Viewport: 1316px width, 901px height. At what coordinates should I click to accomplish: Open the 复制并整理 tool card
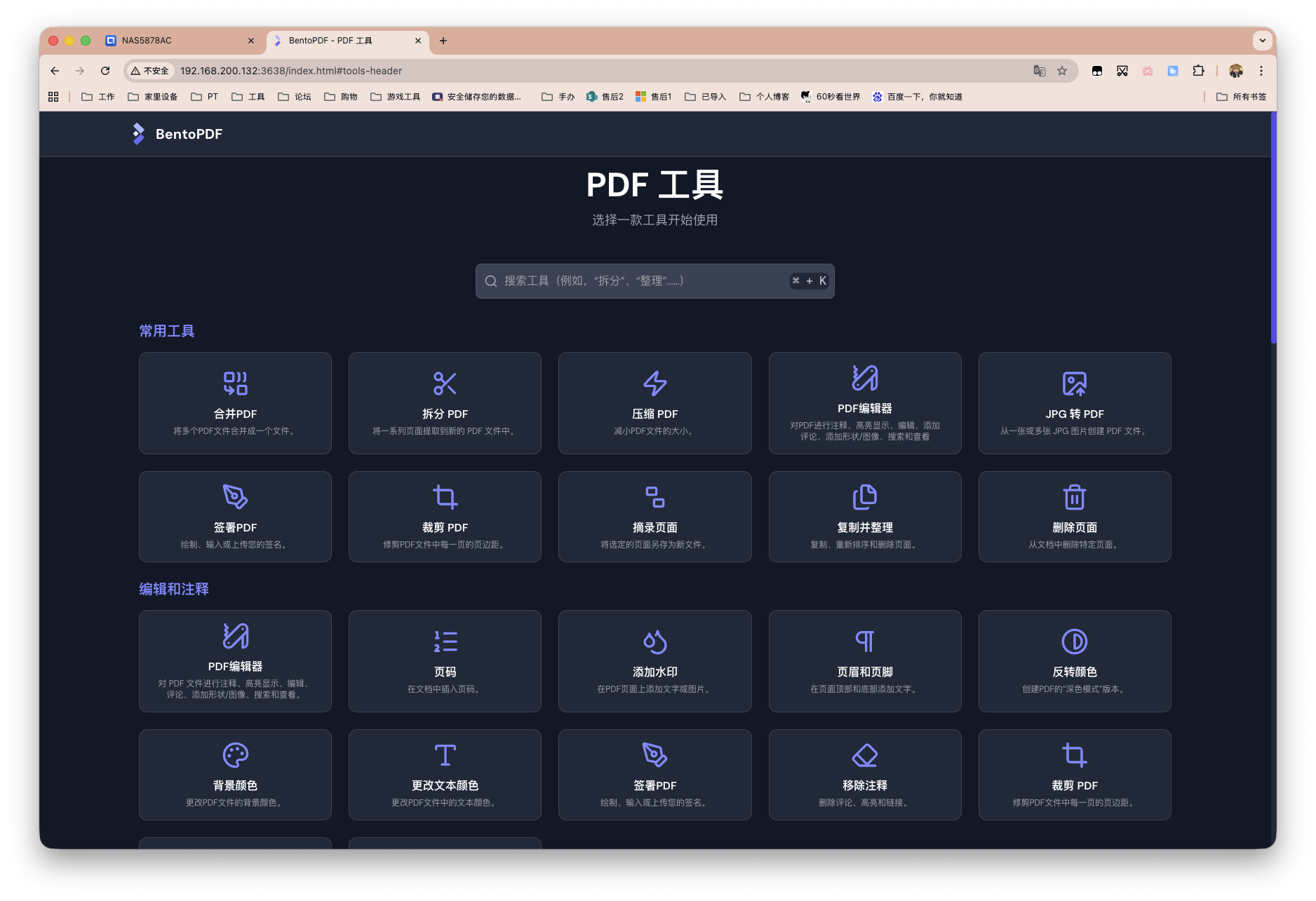(864, 517)
